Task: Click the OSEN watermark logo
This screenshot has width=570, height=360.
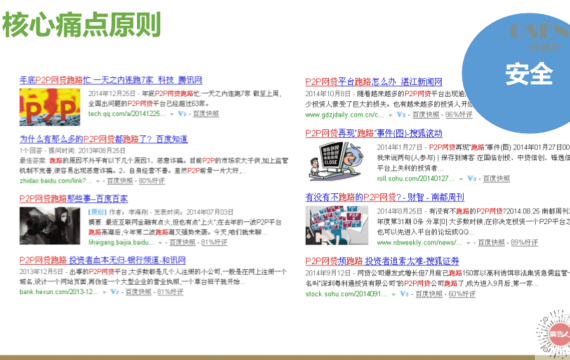Action: pos(539,36)
